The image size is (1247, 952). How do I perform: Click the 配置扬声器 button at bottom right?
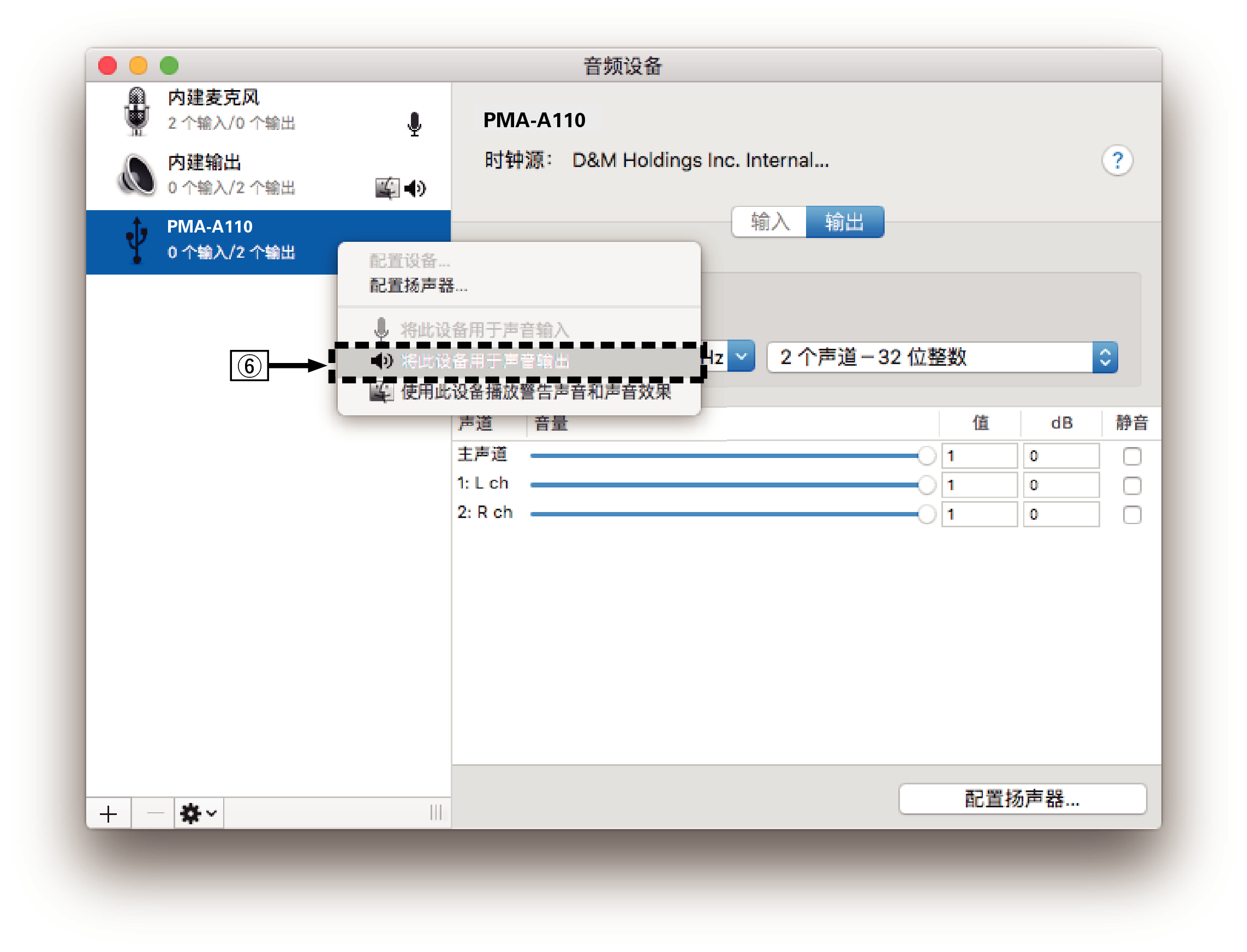pyautogui.click(x=1022, y=799)
